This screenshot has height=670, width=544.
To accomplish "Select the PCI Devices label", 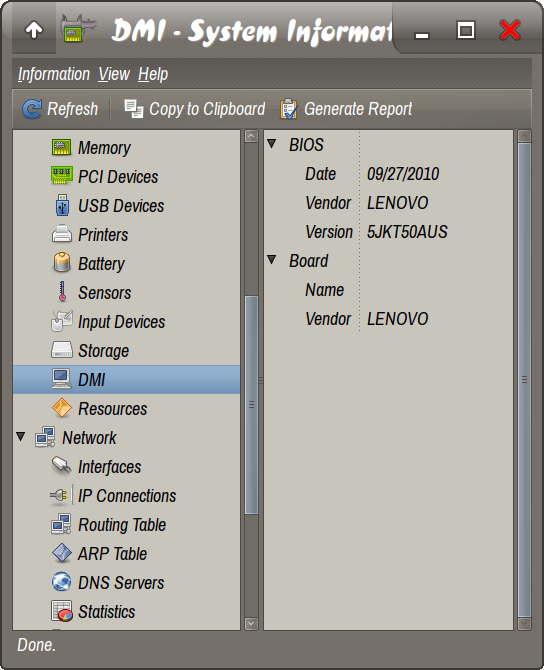I will pos(118,177).
